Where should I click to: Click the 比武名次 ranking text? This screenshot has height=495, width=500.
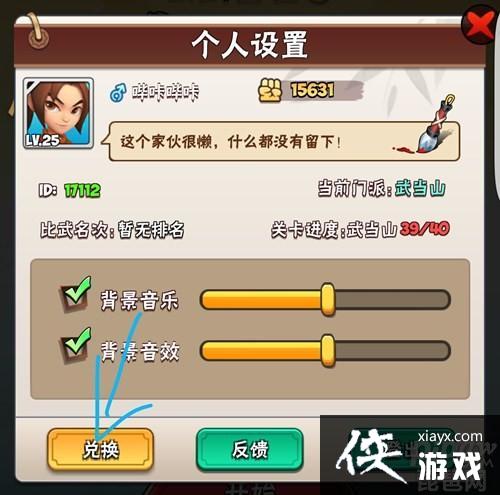(112, 229)
